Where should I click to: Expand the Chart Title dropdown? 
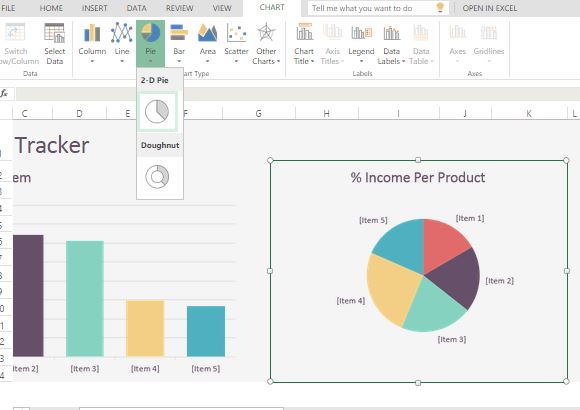click(x=304, y=43)
